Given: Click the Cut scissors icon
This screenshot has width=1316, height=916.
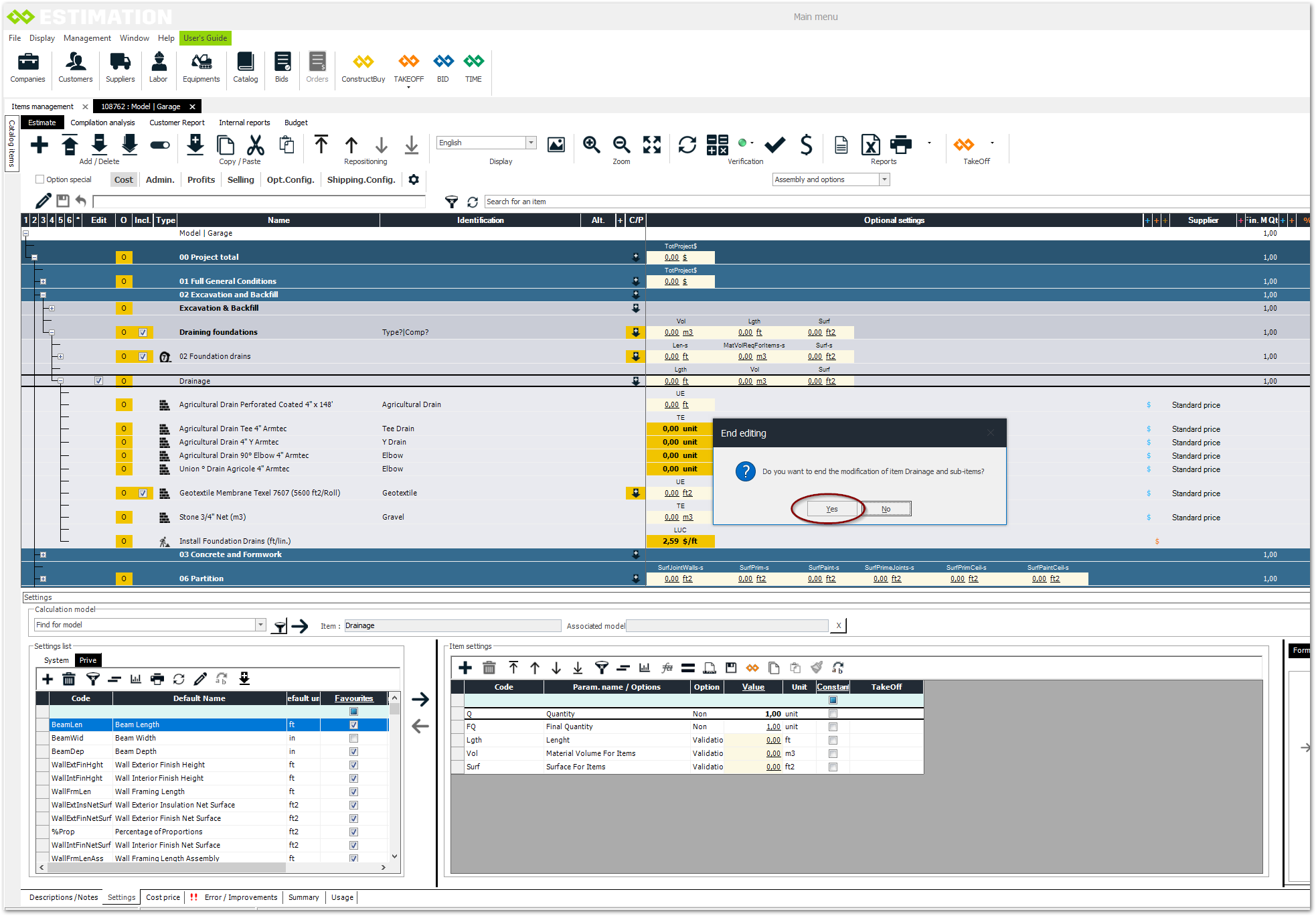Looking at the screenshot, I should pos(255,145).
